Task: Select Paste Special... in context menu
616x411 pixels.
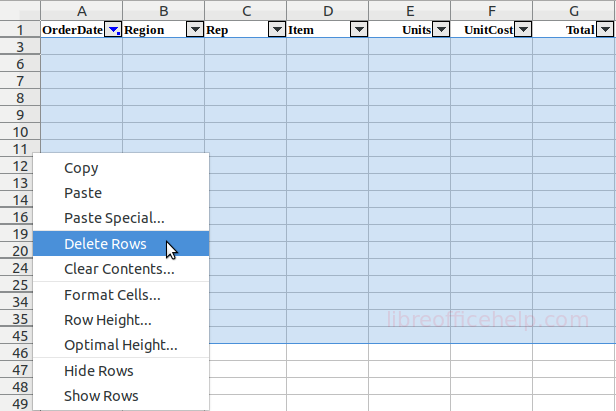Action: 121,218
